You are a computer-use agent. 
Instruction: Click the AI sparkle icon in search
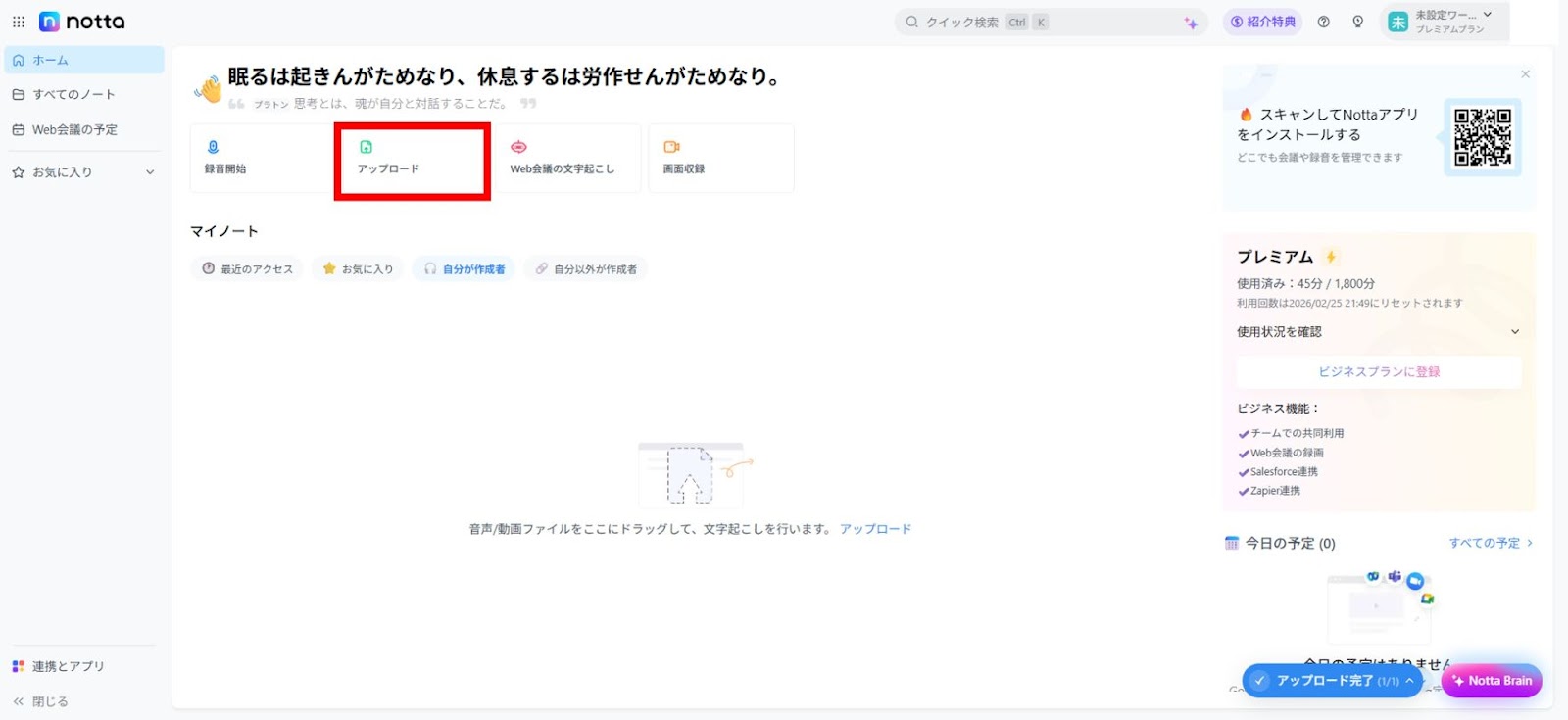(x=1191, y=23)
